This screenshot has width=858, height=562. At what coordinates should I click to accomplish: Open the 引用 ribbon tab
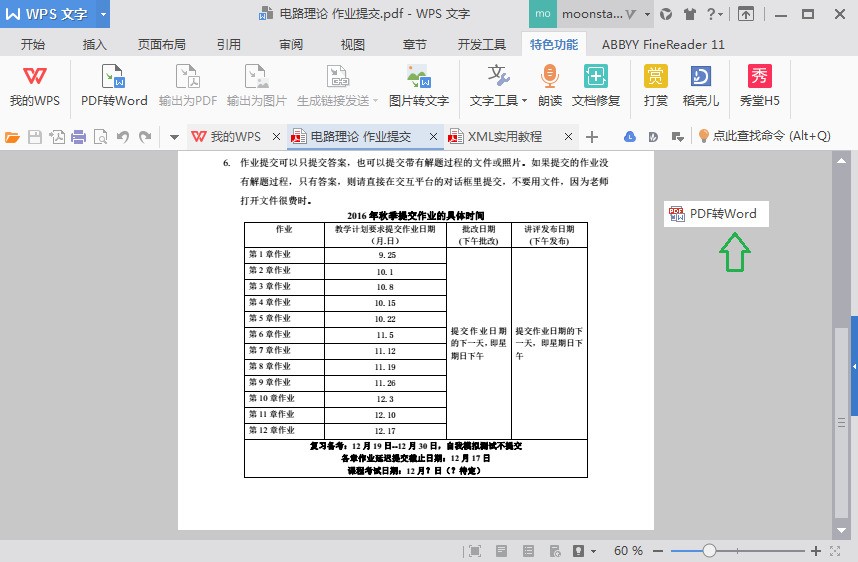229,44
